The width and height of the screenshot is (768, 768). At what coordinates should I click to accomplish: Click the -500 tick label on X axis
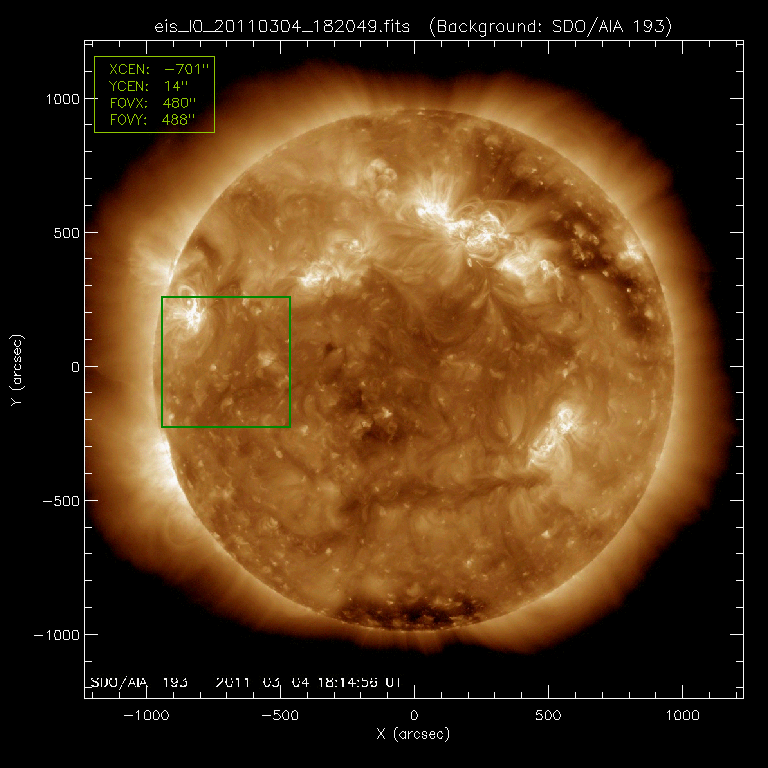point(280,715)
